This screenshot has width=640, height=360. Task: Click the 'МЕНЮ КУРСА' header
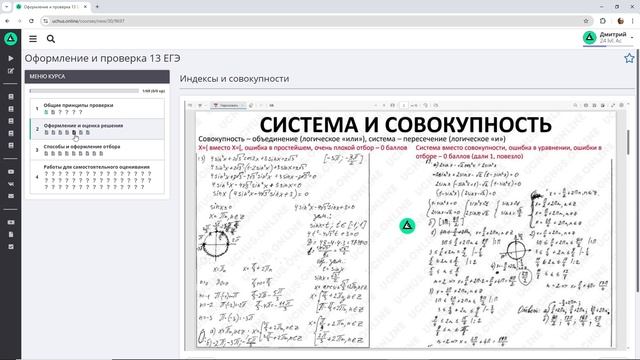[x=97, y=76]
